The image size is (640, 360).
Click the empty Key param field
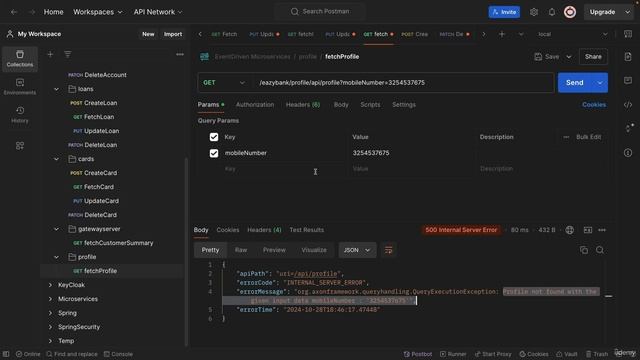tap(284, 169)
